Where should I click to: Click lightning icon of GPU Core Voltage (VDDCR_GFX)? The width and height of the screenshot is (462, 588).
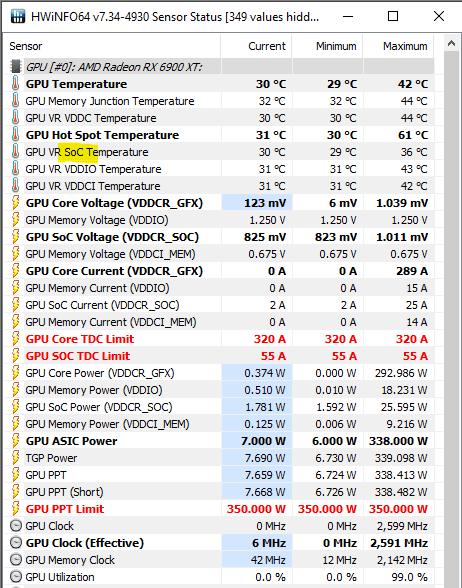(x=15, y=203)
